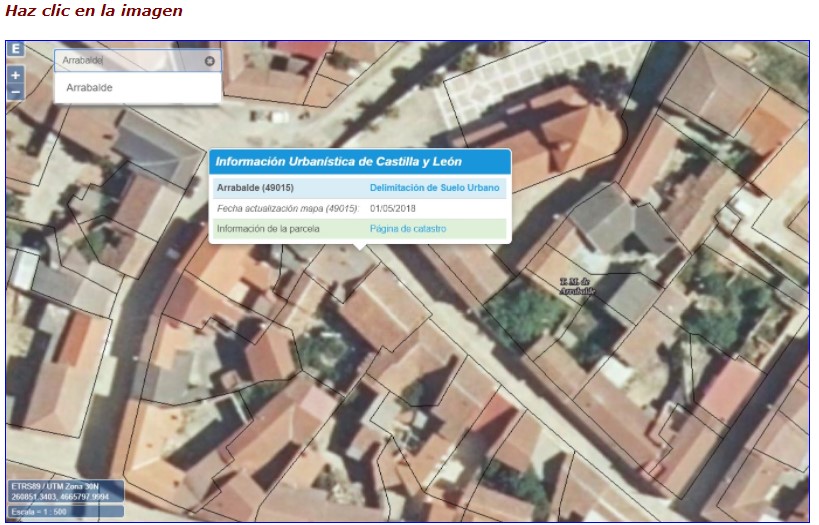Zoom out with the minus button

14,92
